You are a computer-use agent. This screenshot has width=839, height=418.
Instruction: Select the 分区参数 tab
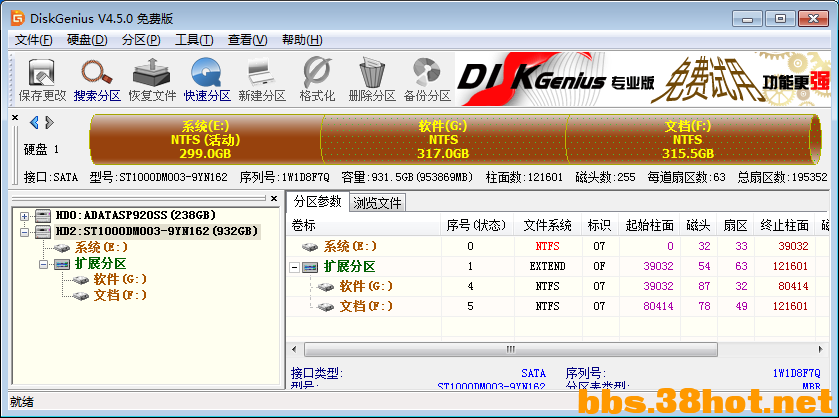pyautogui.click(x=318, y=202)
